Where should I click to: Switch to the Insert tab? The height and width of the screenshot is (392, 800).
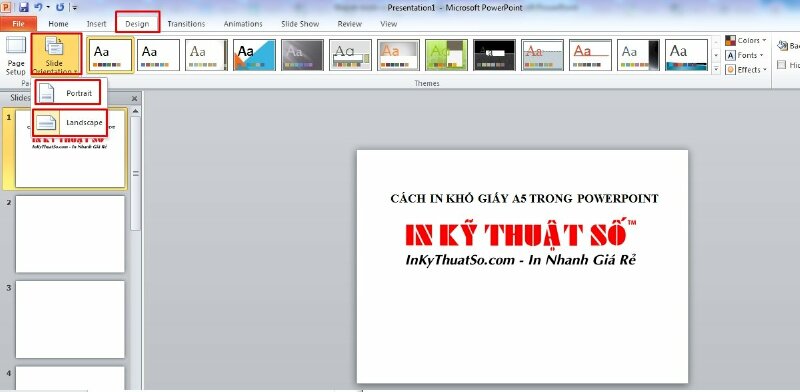96,23
